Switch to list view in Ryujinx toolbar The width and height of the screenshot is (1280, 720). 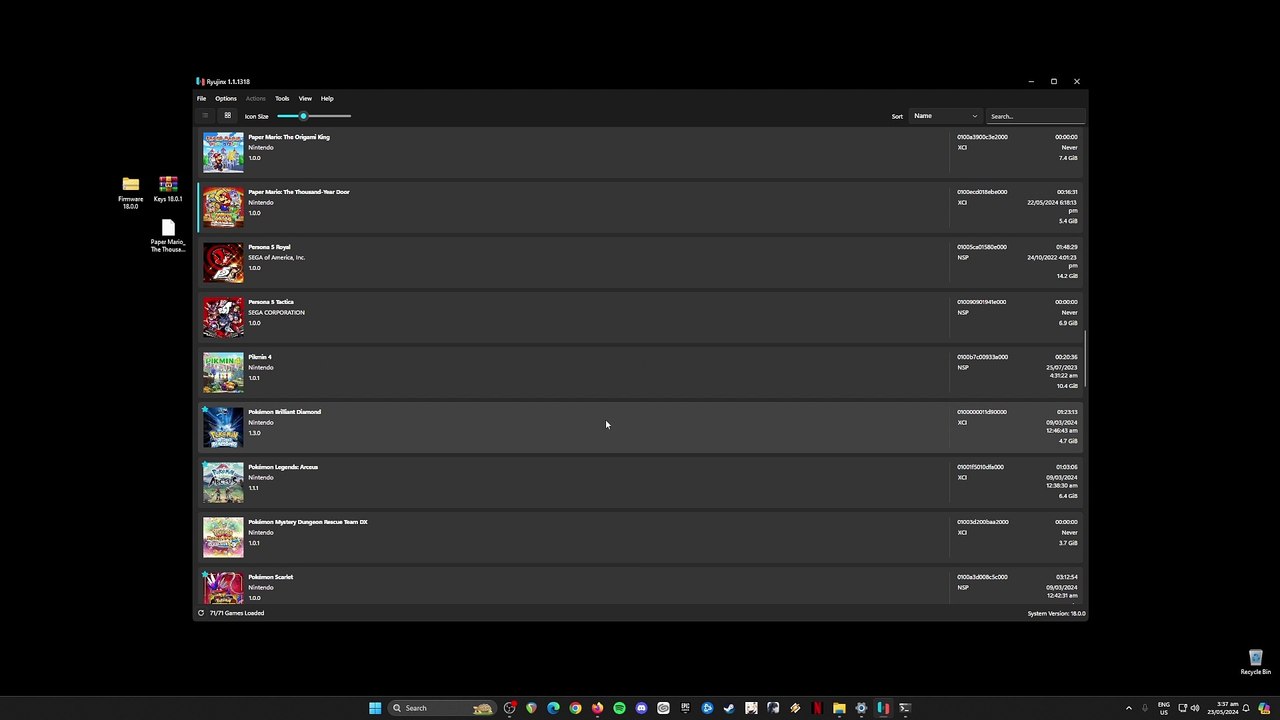(205, 116)
